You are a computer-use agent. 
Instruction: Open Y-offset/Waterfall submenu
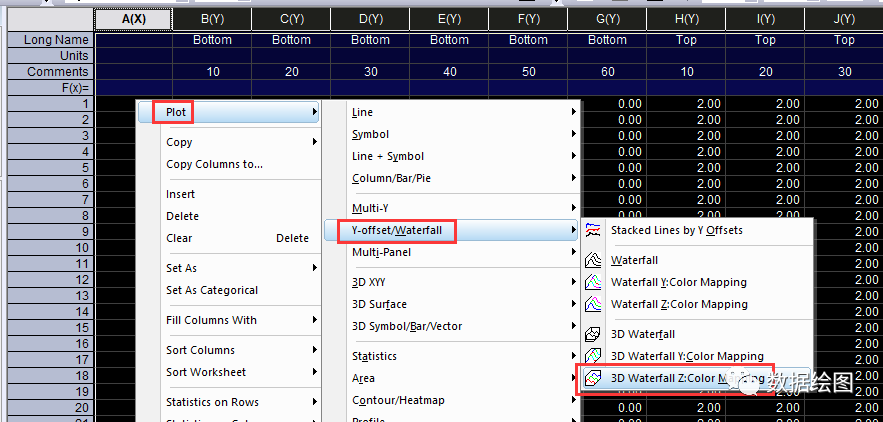point(452,230)
